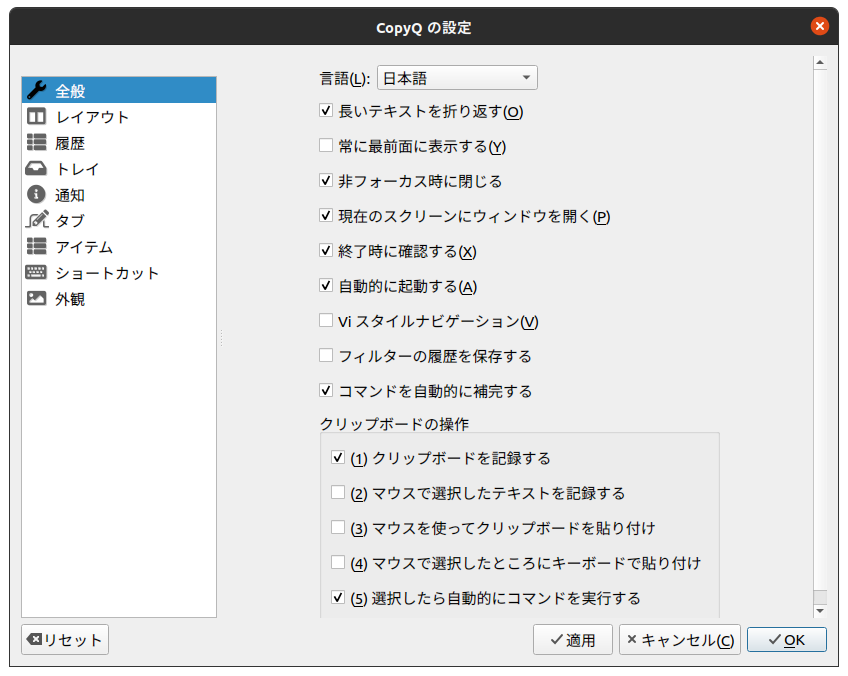Go to the トレイ settings section
This screenshot has width=848, height=676.
click(119, 168)
